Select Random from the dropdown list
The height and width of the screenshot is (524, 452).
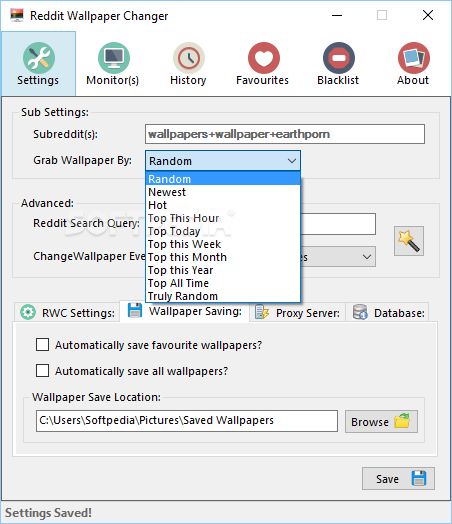point(223,179)
